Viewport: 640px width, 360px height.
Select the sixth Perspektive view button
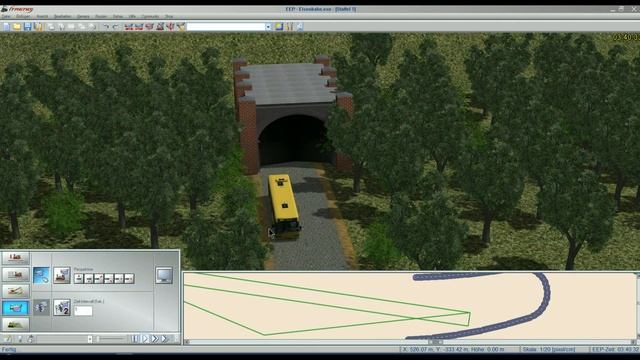click(129, 279)
